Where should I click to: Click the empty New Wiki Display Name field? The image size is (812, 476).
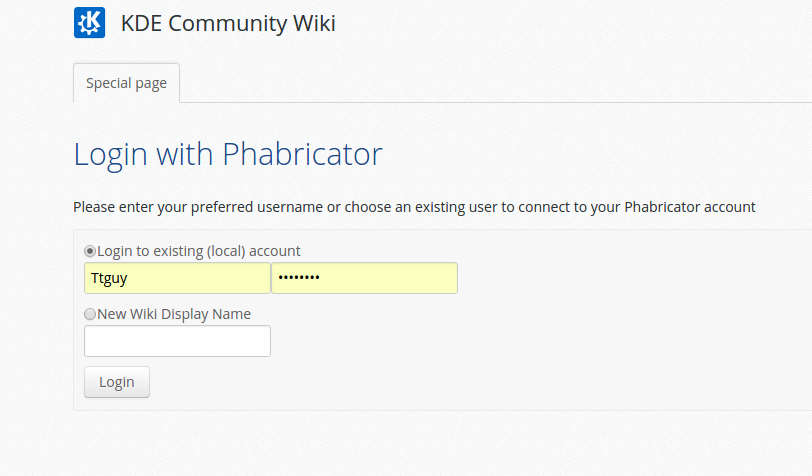point(177,341)
